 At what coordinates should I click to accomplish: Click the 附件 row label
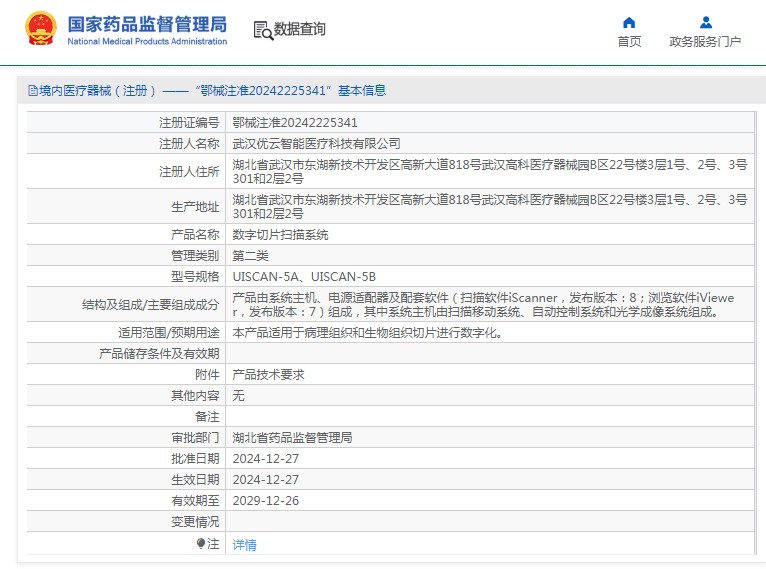[x=207, y=375]
